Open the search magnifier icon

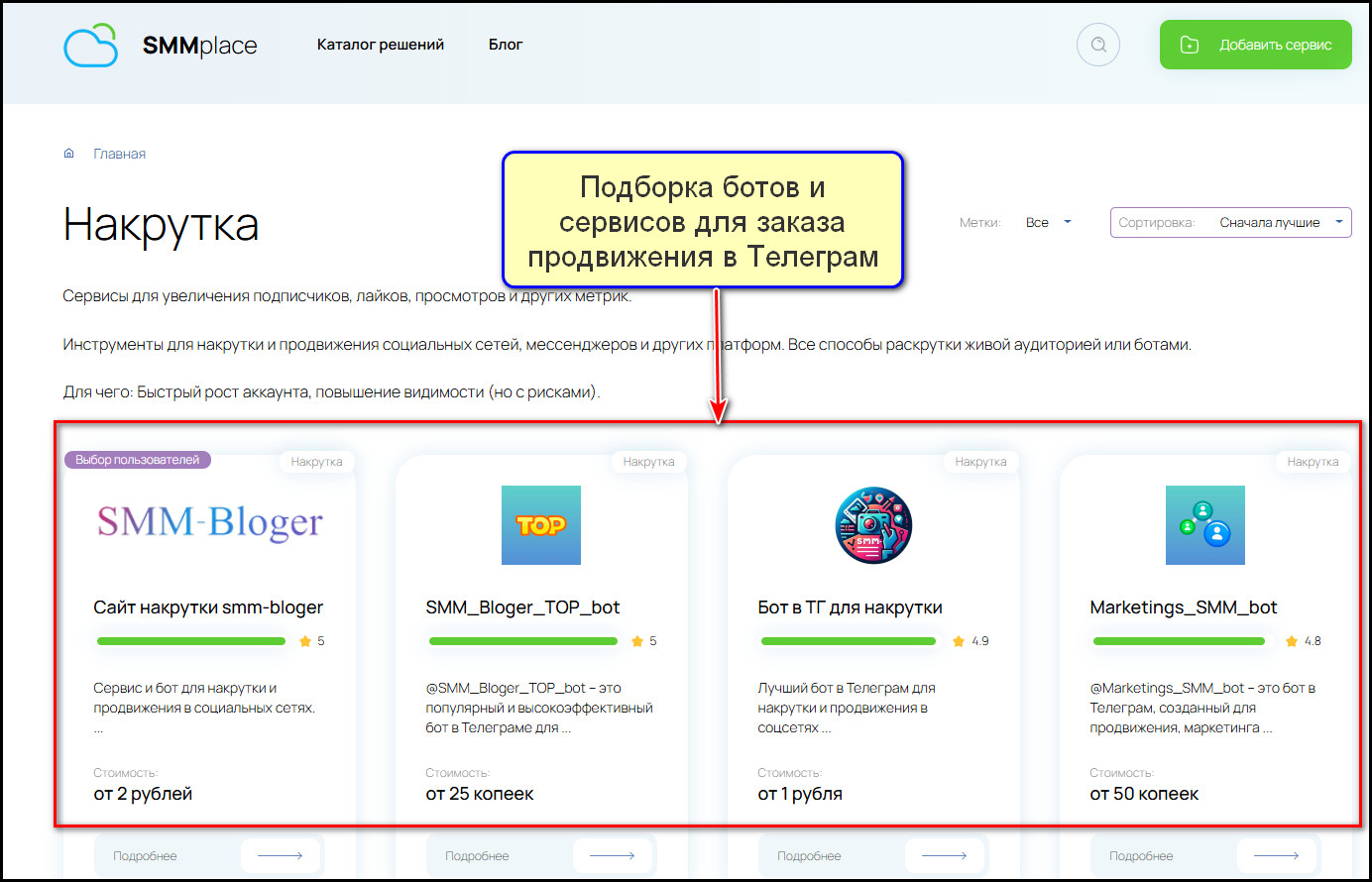tap(1097, 44)
